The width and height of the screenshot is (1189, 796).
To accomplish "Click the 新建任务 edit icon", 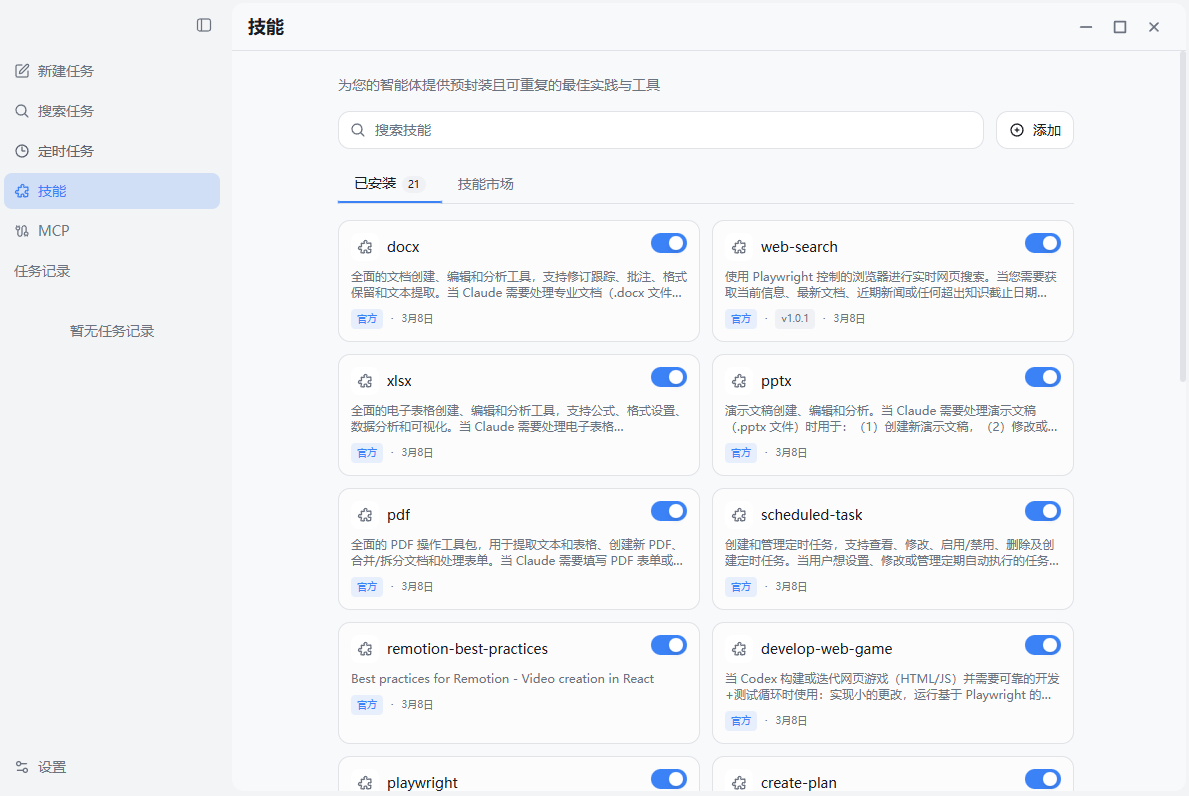I will pyautogui.click(x=22, y=71).
